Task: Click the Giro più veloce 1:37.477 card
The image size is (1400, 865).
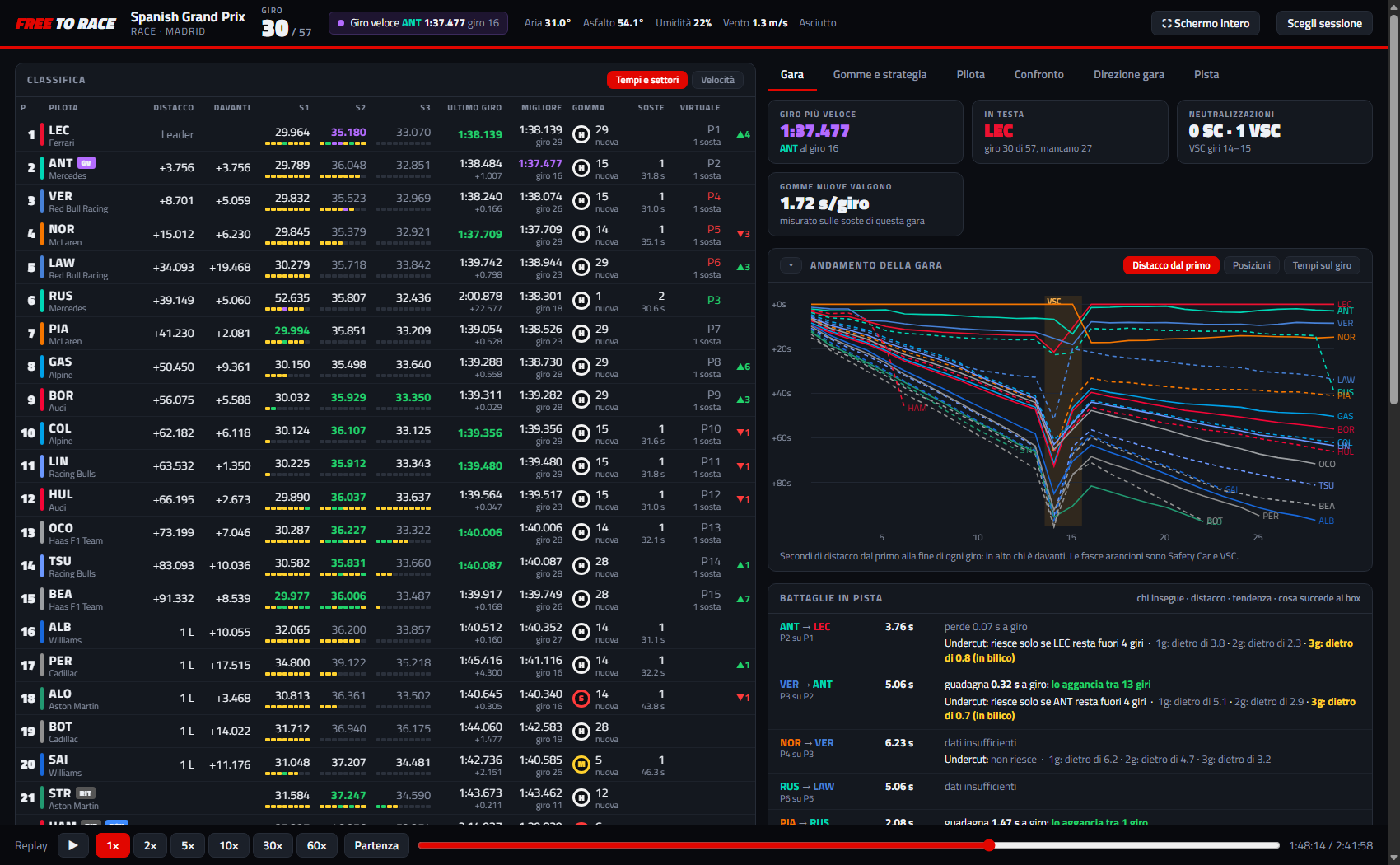Action: click(x=866, y=132)
